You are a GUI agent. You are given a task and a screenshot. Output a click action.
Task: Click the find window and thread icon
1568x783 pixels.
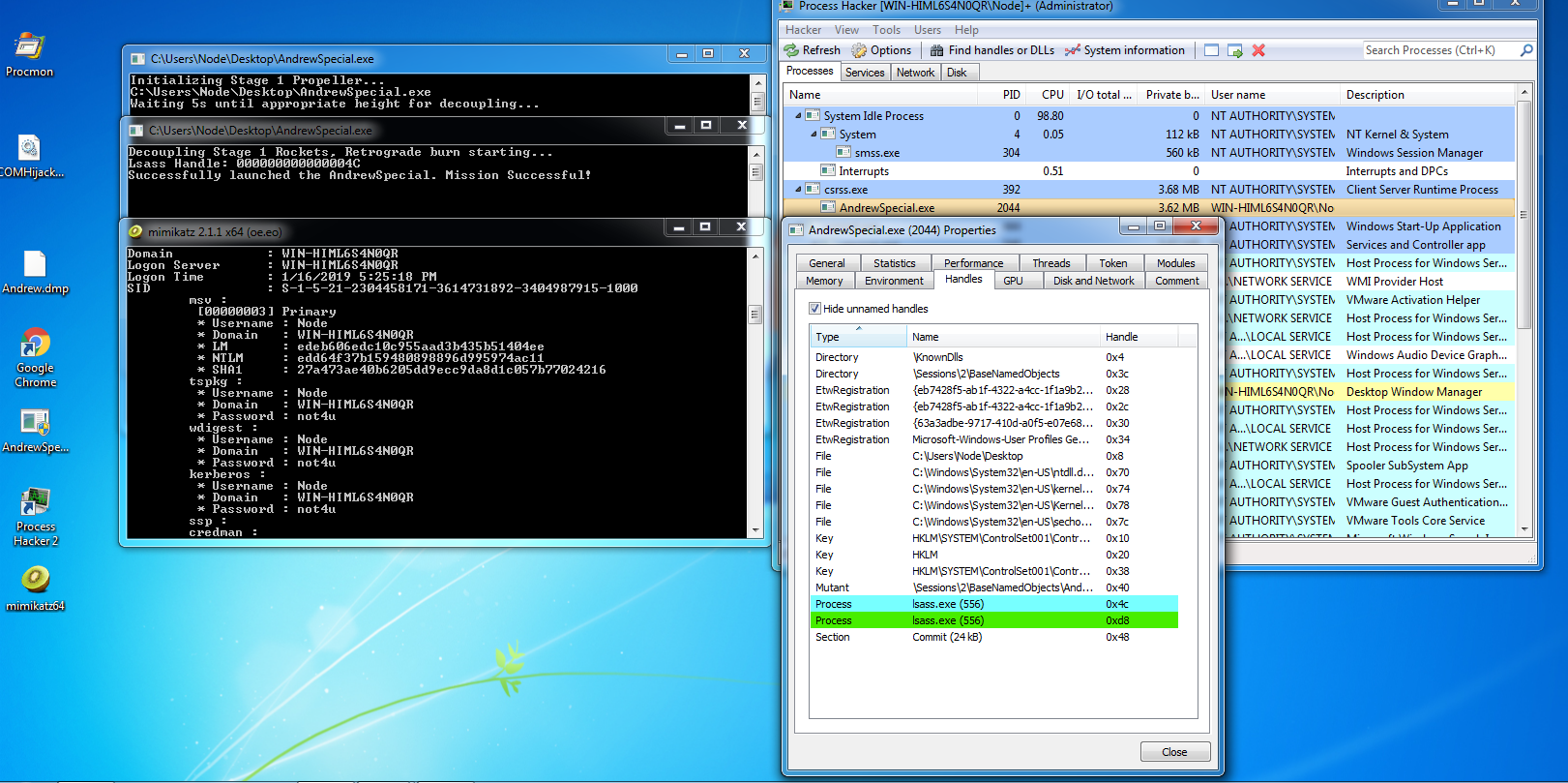[x=1235, y=50]
